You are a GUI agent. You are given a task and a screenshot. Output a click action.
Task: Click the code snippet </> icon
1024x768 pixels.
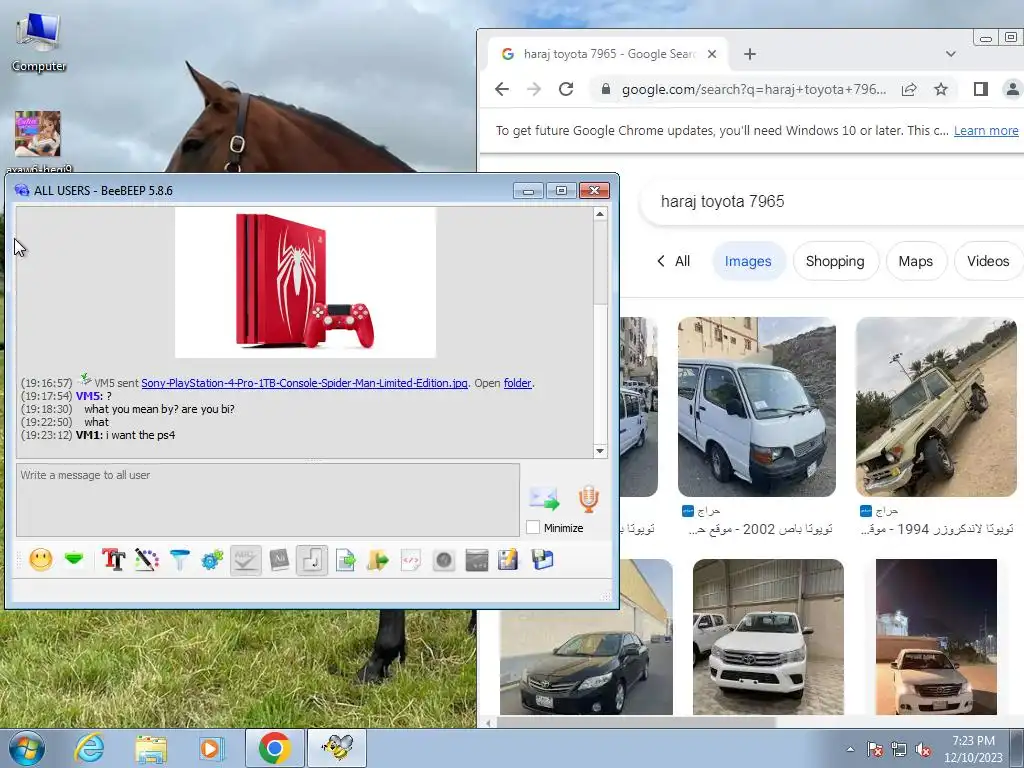click(411, 560)
